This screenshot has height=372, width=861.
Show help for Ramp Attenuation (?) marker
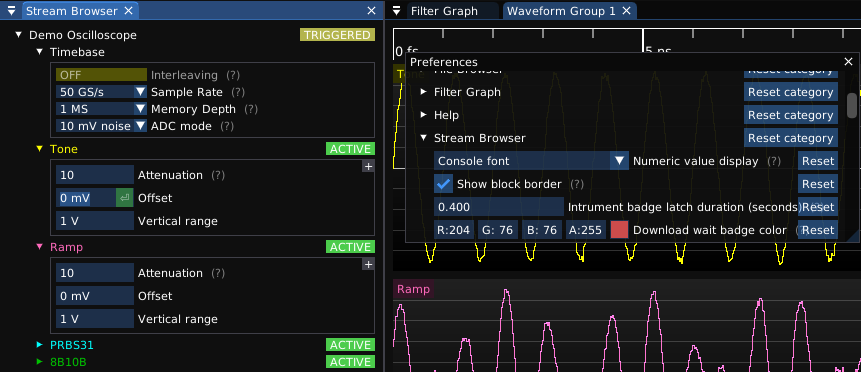218,273
